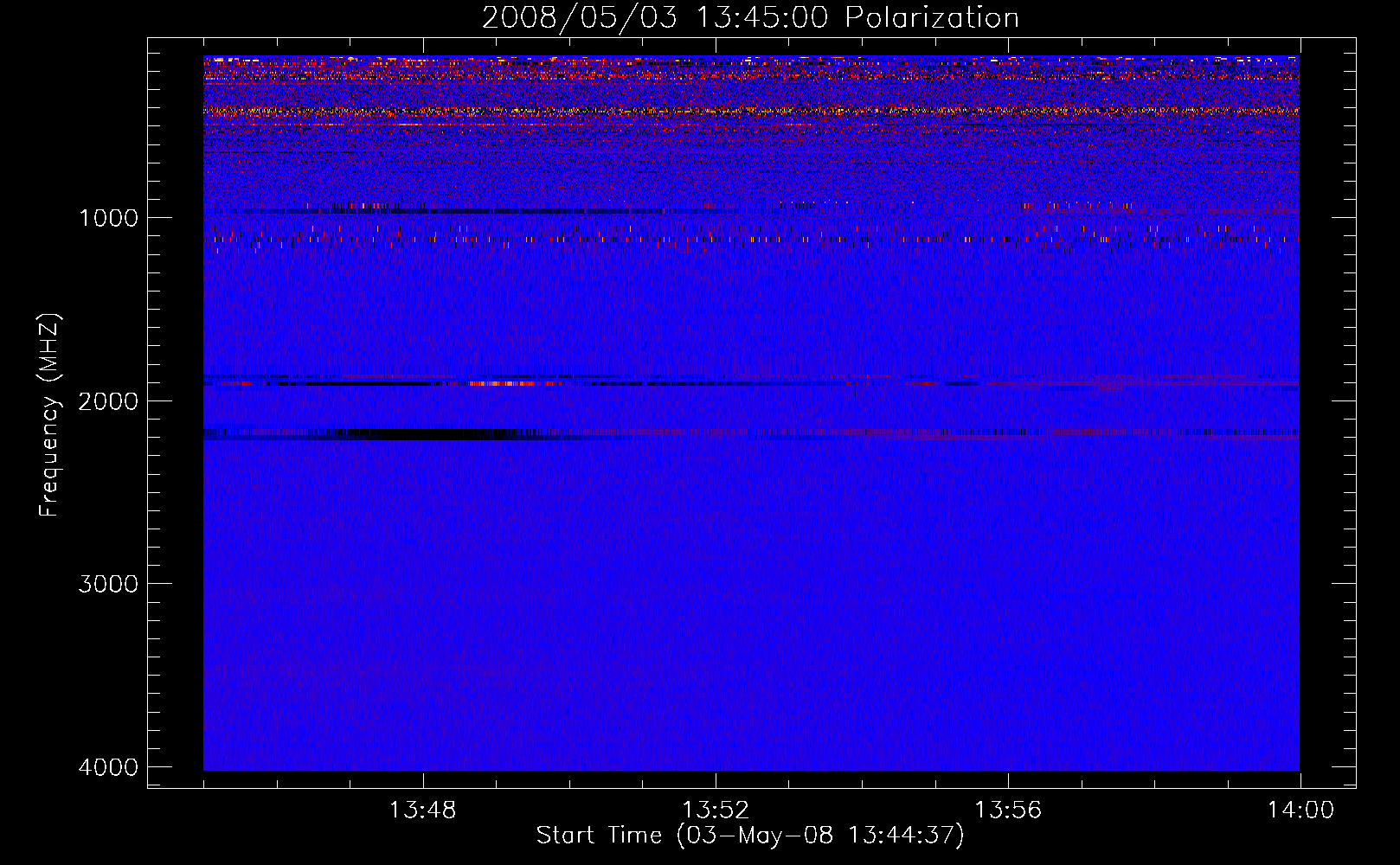The width and height of the screenshot is (1400, 865).
Task: Click the plot title '2008/05/03 13:45:00 Polarization'
Action: pyautogui.click(x=750, y=18)
